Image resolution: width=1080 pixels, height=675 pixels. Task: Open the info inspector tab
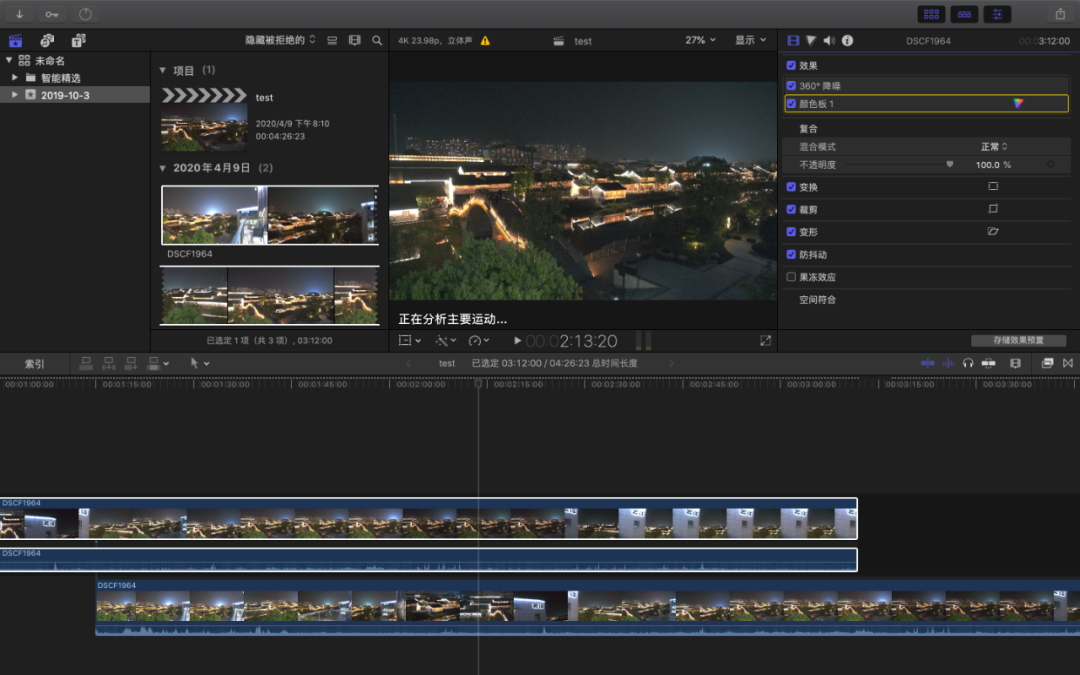[847, 41]
